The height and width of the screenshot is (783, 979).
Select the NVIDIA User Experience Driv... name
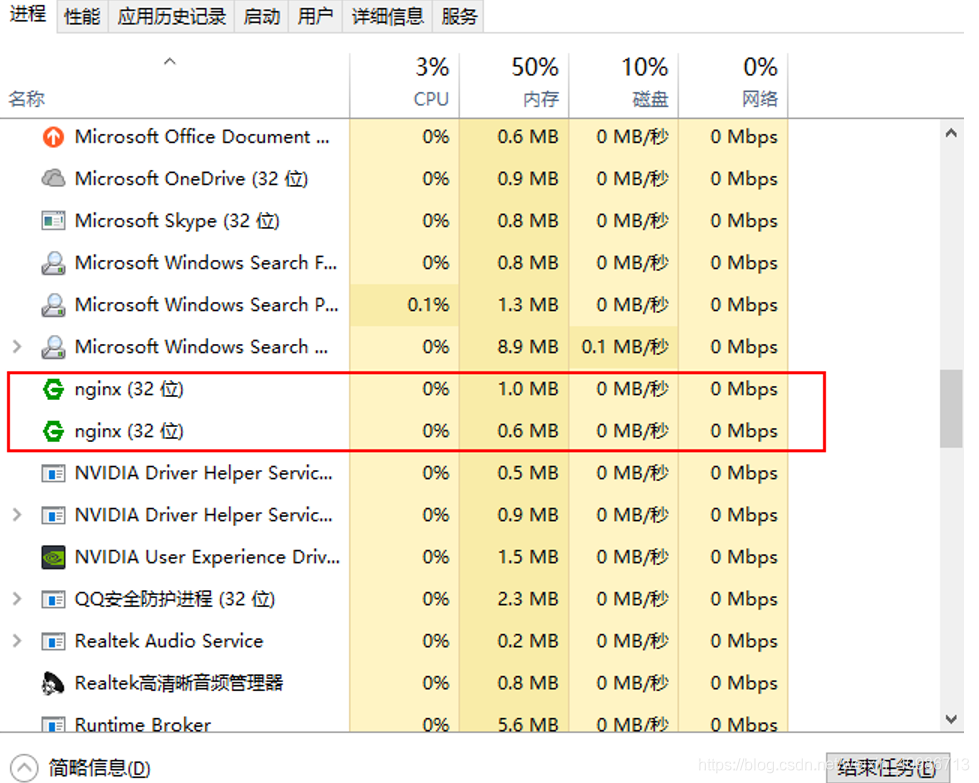(207, 557)
